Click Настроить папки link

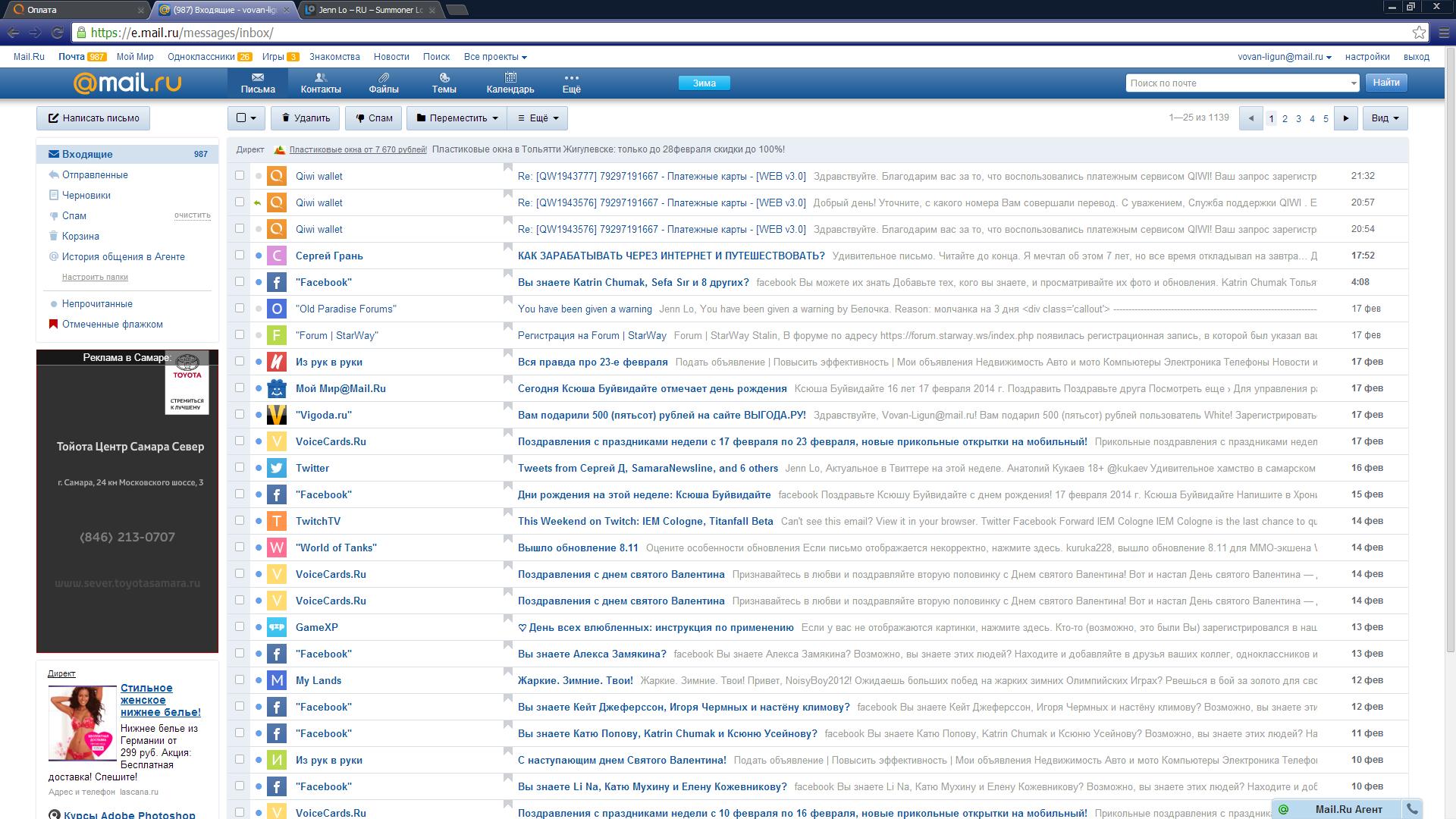pos(95,277)
